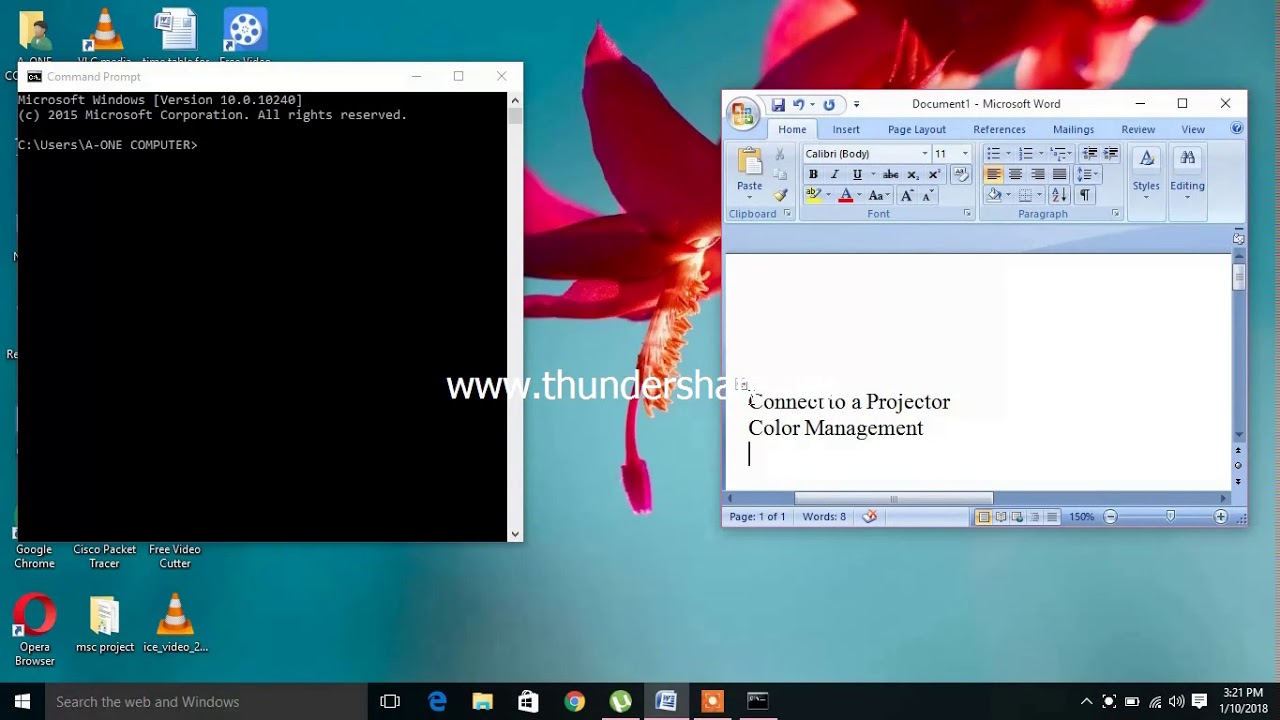Toggle Bold formatting
The image size is (1280, 720).
(813, 174)
